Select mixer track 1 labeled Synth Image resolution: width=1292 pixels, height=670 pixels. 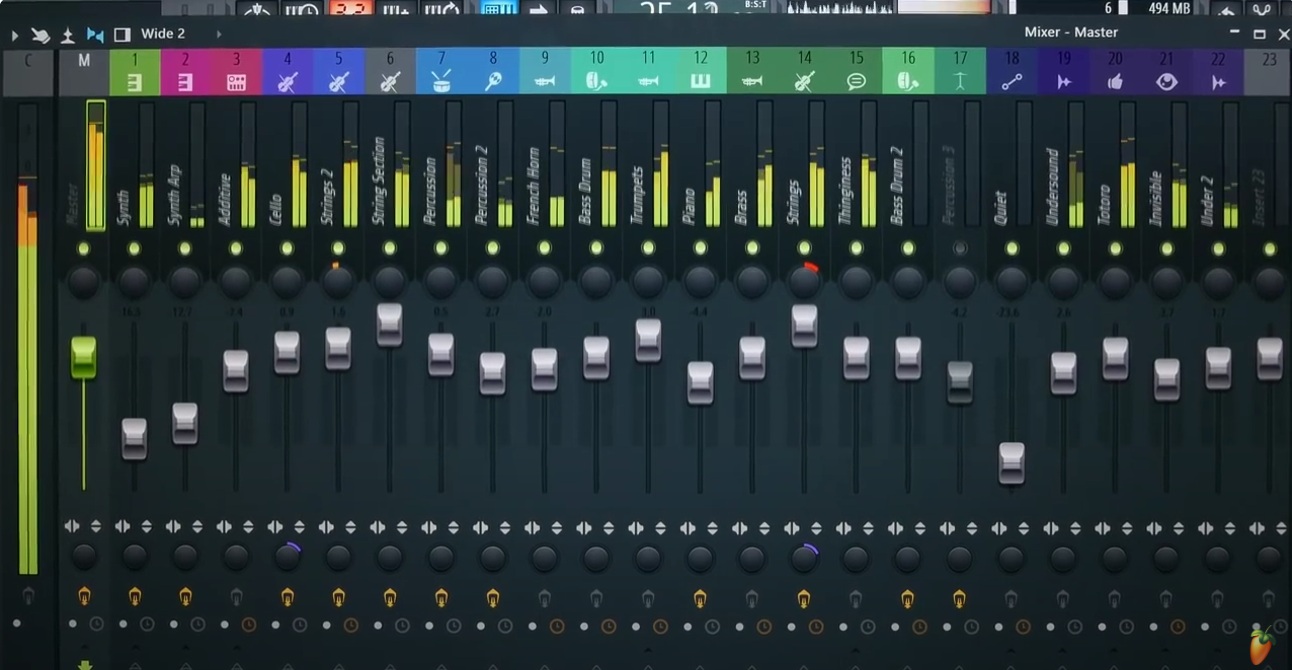[134, 72]
